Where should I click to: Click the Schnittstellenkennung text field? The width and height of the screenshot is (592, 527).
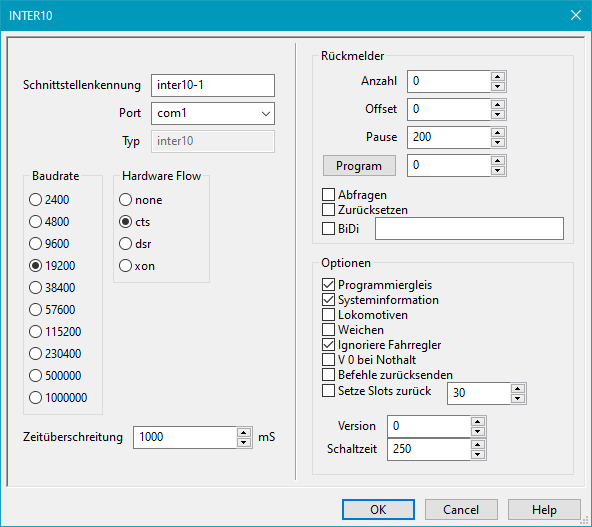[x=213, y=85]
